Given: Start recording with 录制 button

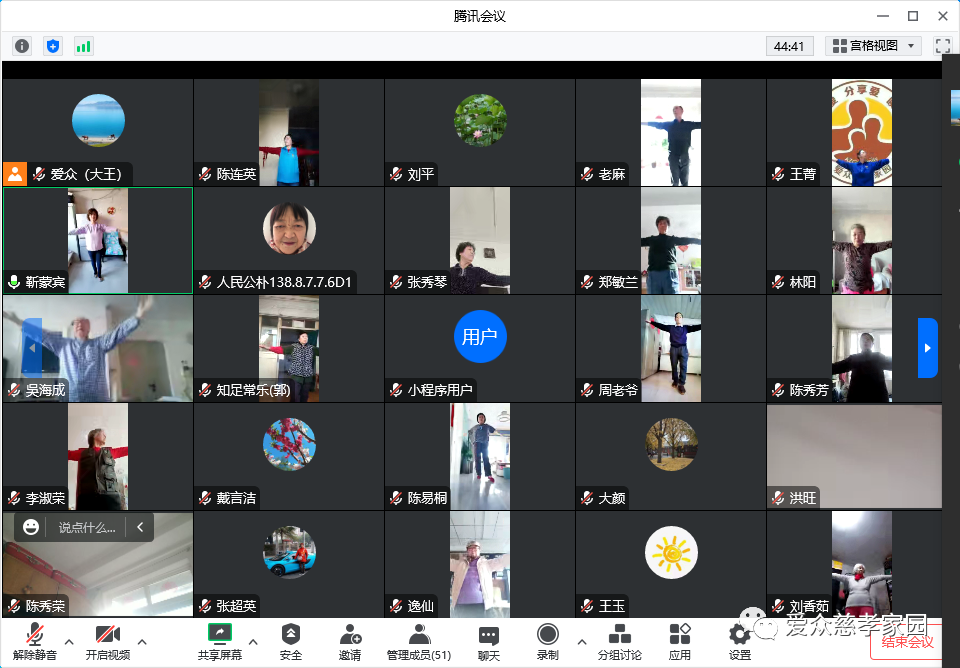Looking at the screenshot, I should 547,641.
